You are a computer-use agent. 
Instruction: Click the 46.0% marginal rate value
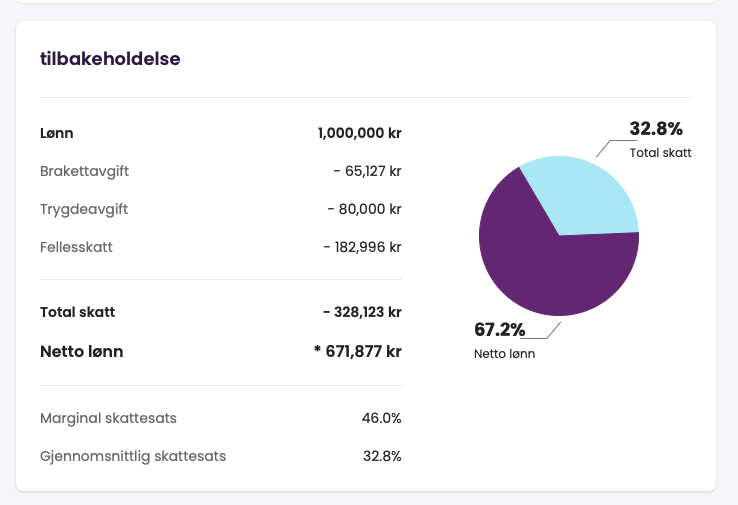pos(381,418)
